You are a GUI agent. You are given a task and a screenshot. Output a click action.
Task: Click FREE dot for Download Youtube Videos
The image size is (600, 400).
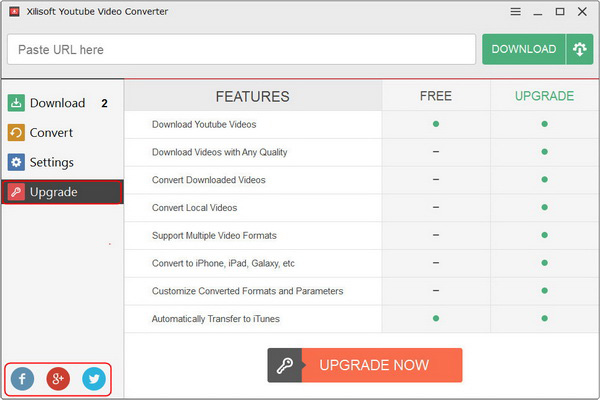point(436,124)
